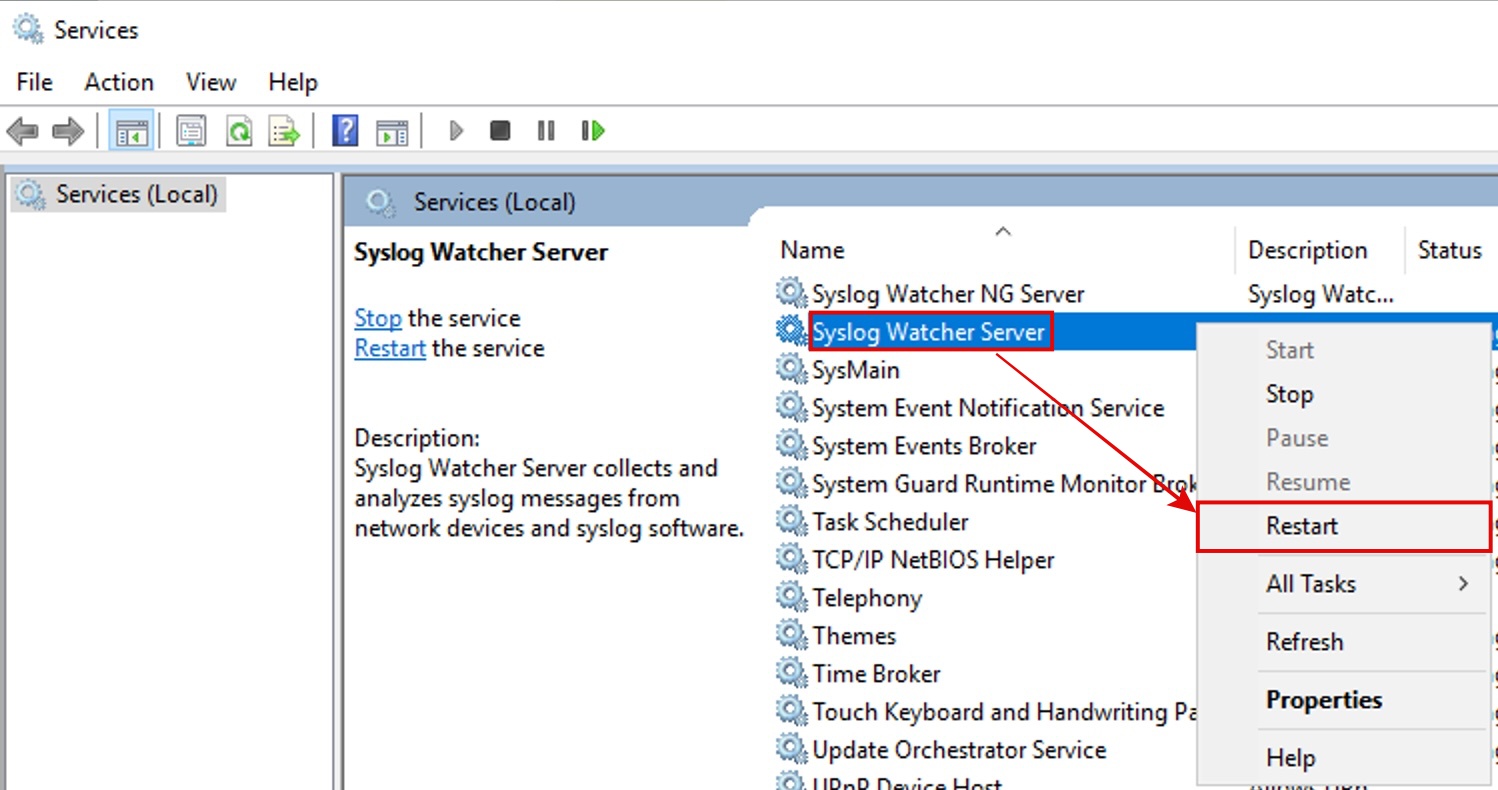Select System Event Notification Service
The height and width of the screenshot is (790, 1498).
point(988,408)
